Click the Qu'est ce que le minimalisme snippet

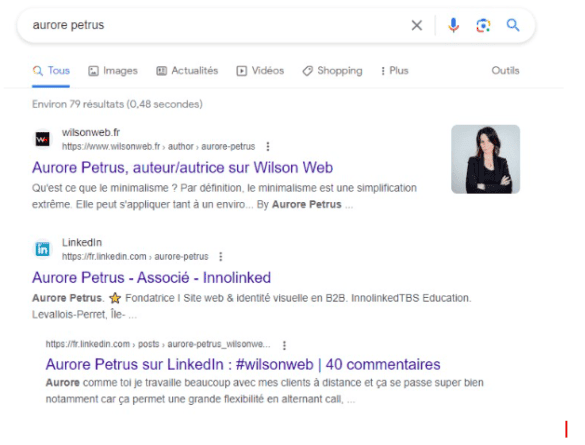[x=224, y=196]
